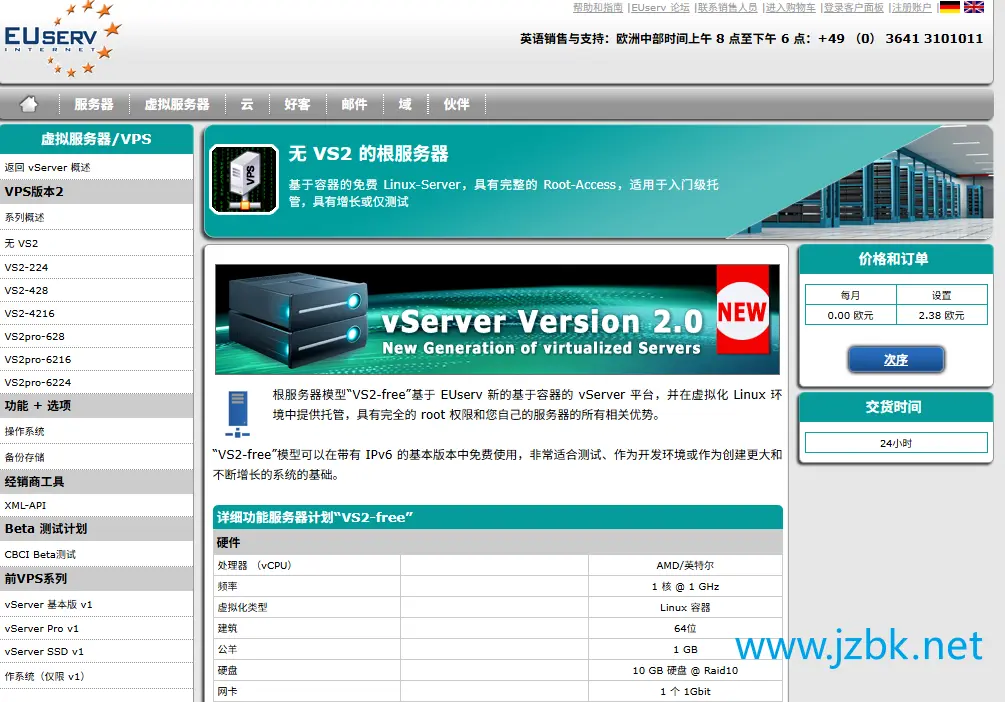The height and width of the screenshot is (702, 1005).
Task: Click the VPS版本2 section heading
Action: click(96, 192)
